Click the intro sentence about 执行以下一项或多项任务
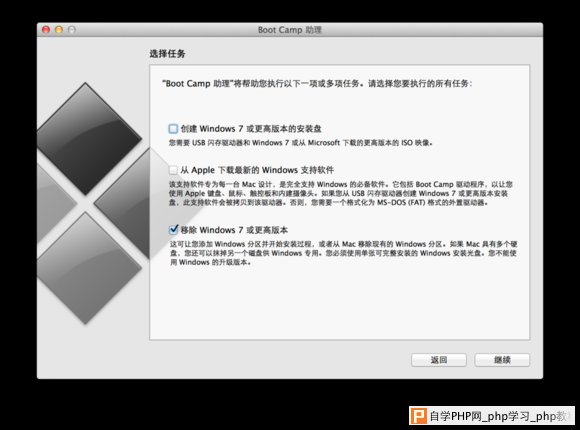 point(317,84)
